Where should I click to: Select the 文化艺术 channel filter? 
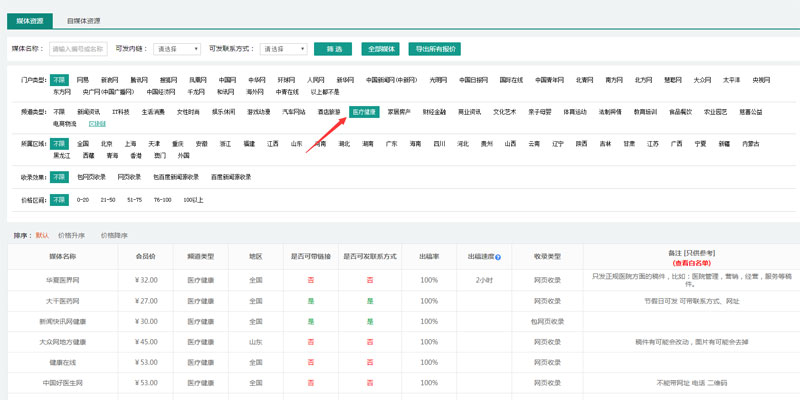(x=505, y=112)
